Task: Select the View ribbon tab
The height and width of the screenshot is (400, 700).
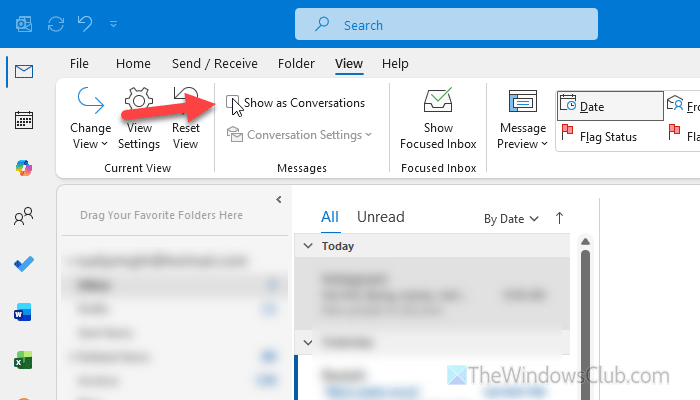Action: (349, 63)
